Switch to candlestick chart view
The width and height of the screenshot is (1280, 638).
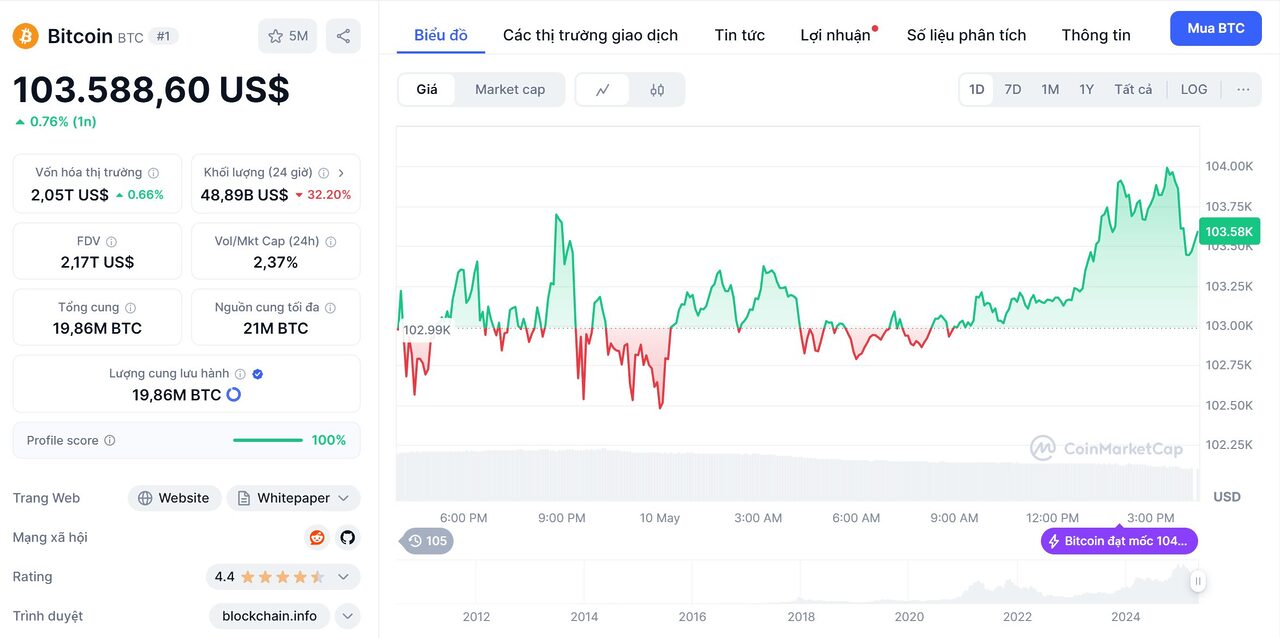coord(657,90)
